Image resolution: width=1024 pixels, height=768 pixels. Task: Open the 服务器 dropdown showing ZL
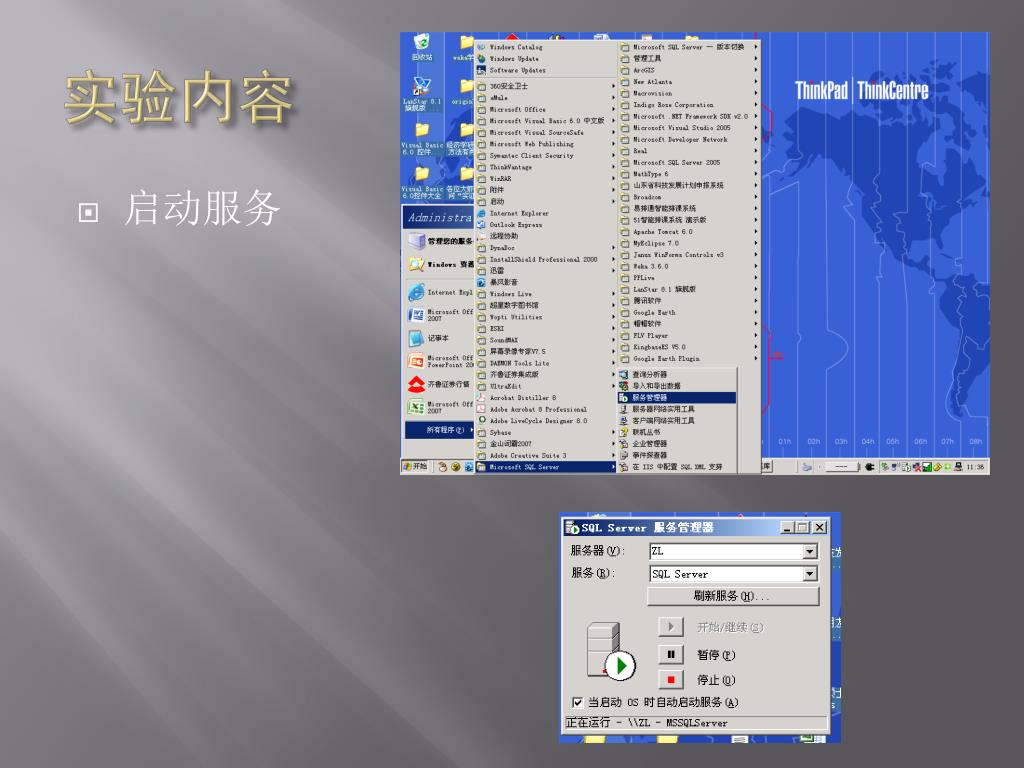[810, 552]
